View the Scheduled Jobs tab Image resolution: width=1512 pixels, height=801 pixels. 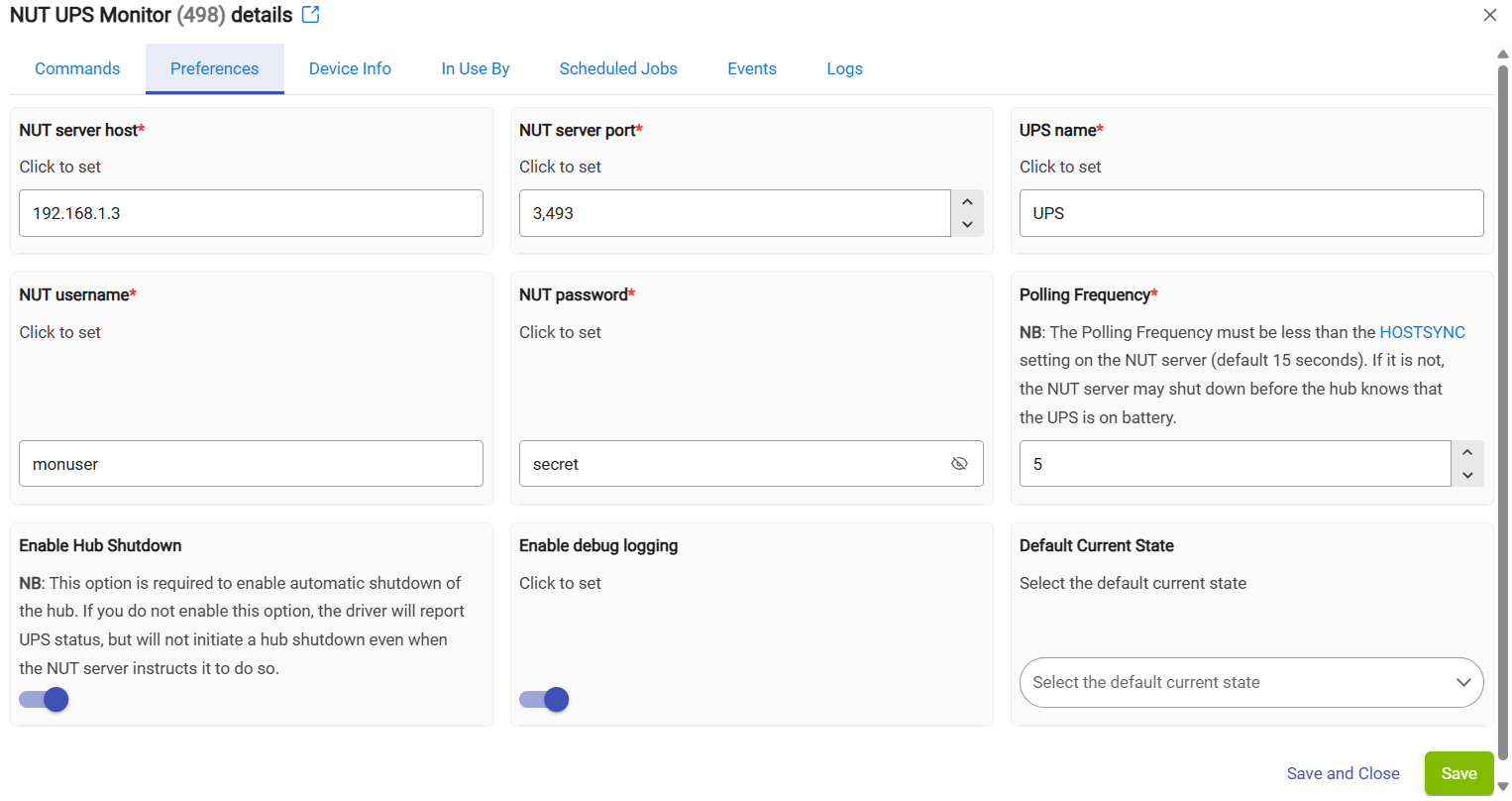point(618,68)
